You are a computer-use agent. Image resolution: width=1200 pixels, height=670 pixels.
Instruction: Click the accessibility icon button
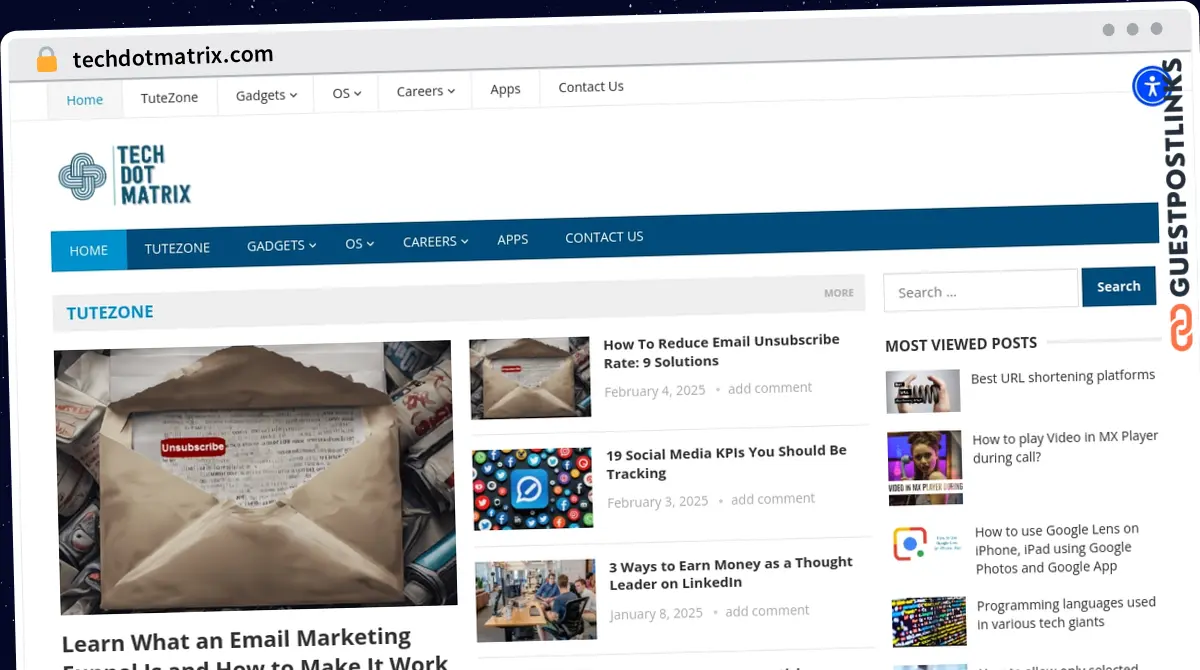point(1152,86)
